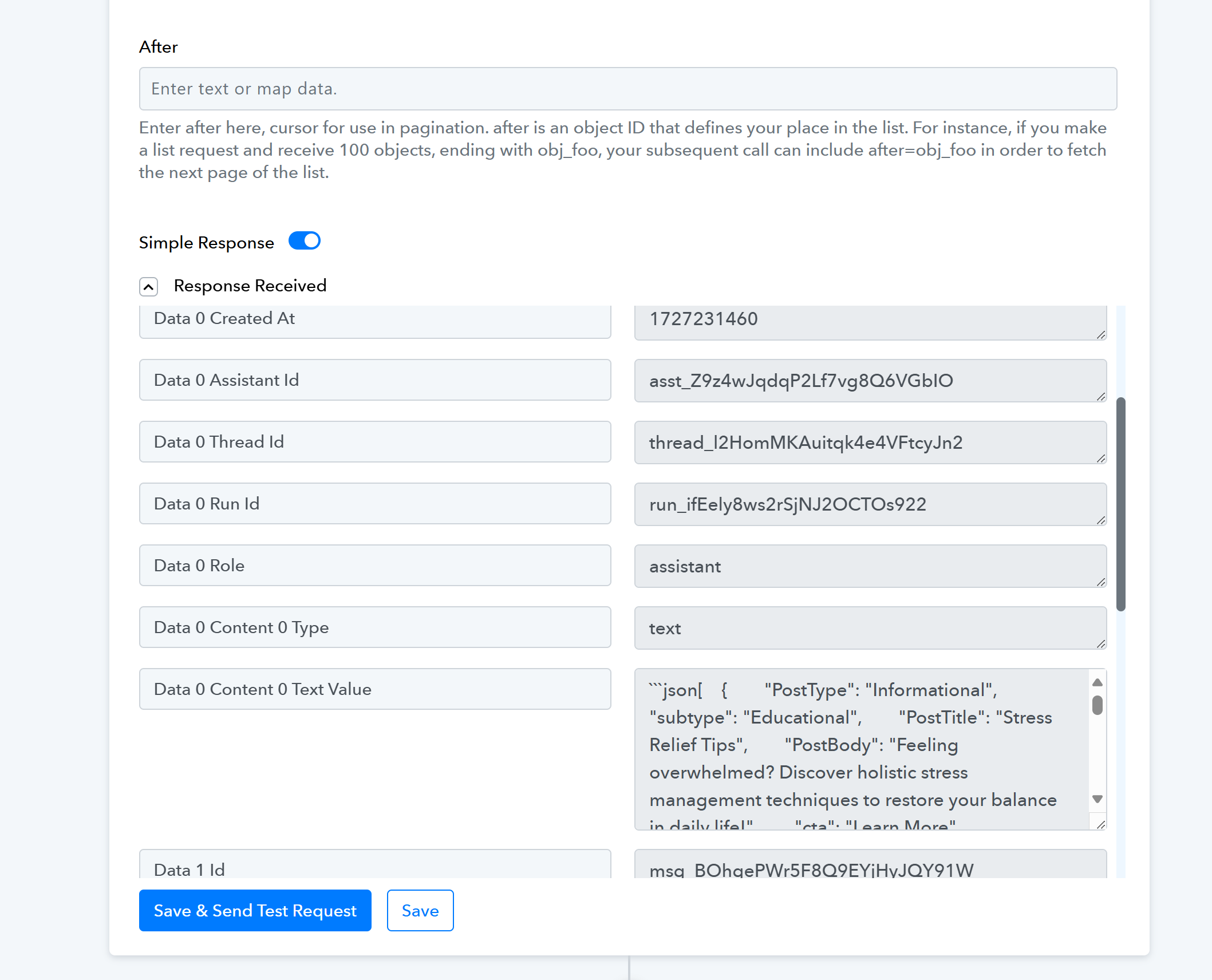Click scroll down arrow in JSON textarea

[x=1097, y=799]
